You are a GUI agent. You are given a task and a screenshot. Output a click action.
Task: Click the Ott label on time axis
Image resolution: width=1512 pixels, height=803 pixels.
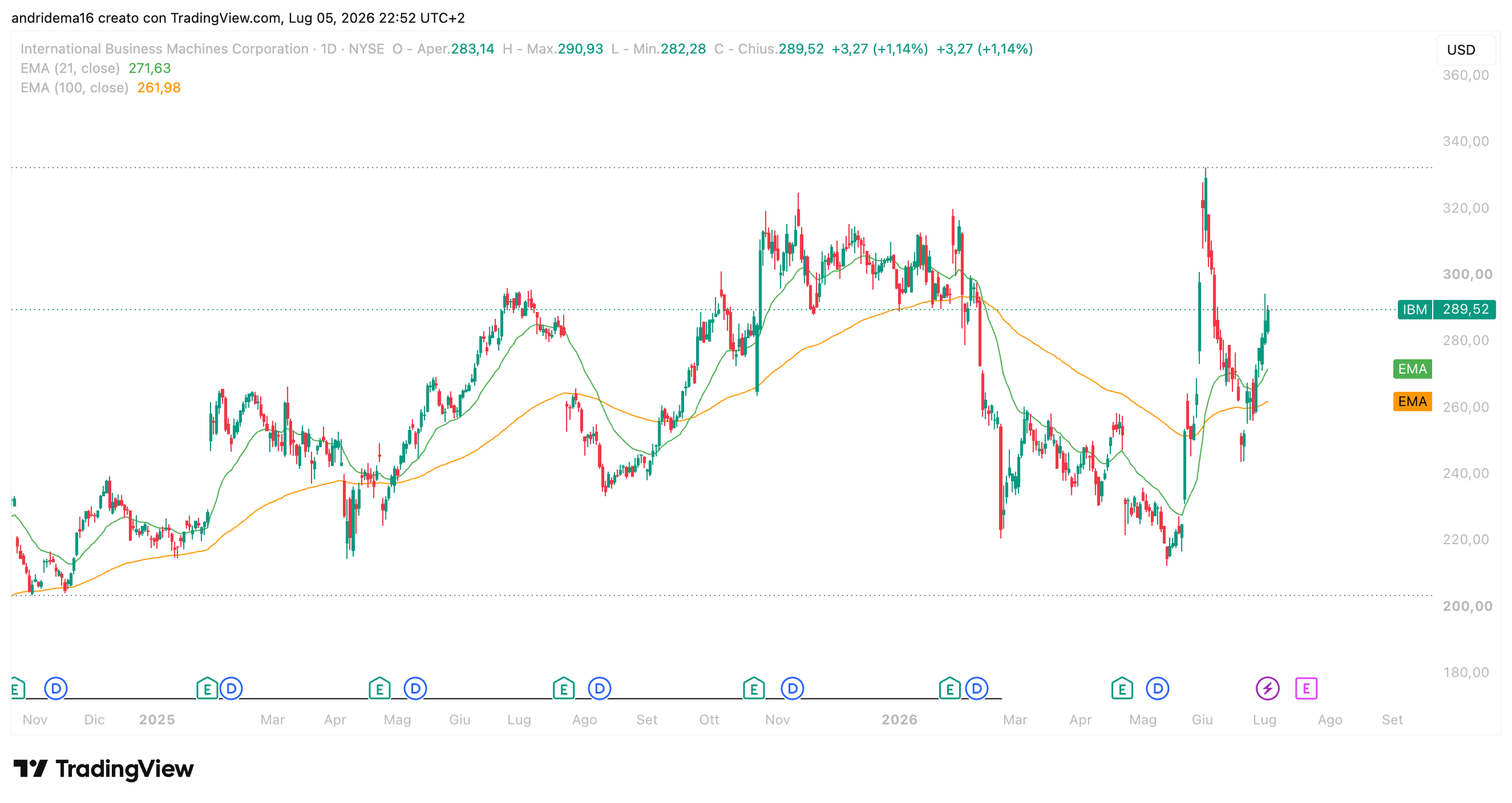coord(709,720)
